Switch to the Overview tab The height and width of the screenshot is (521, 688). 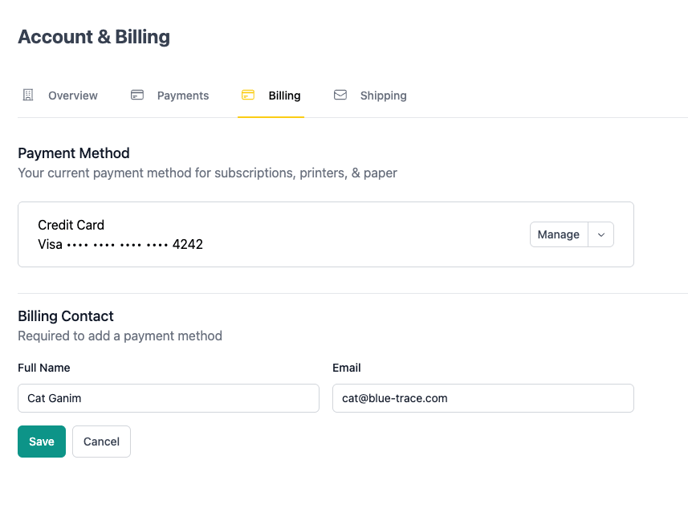pos(72,96)
